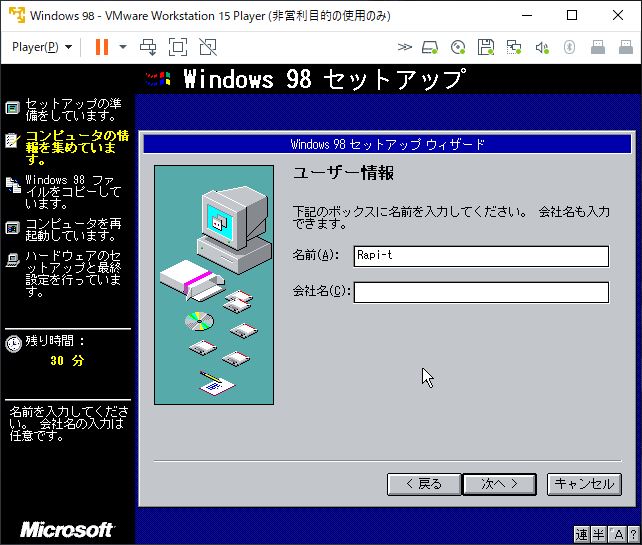Click the セットアップの準備をしています step text

tap(73, 109)
